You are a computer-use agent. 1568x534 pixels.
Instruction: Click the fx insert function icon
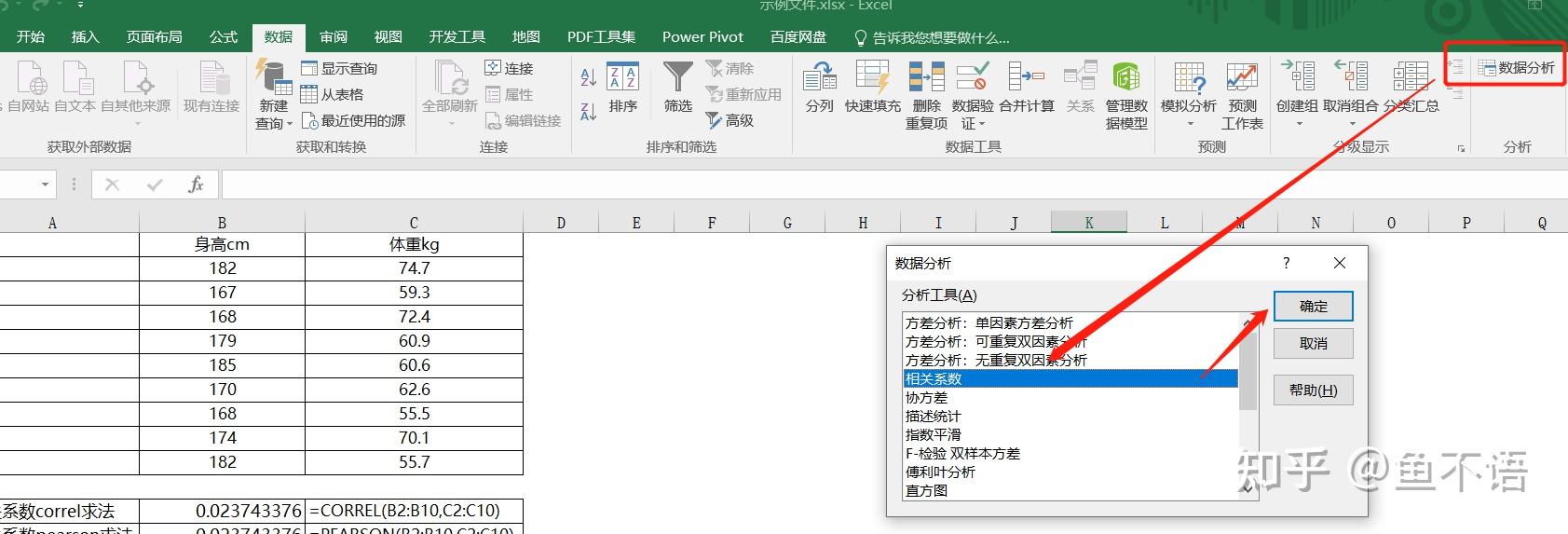(196, 185)
